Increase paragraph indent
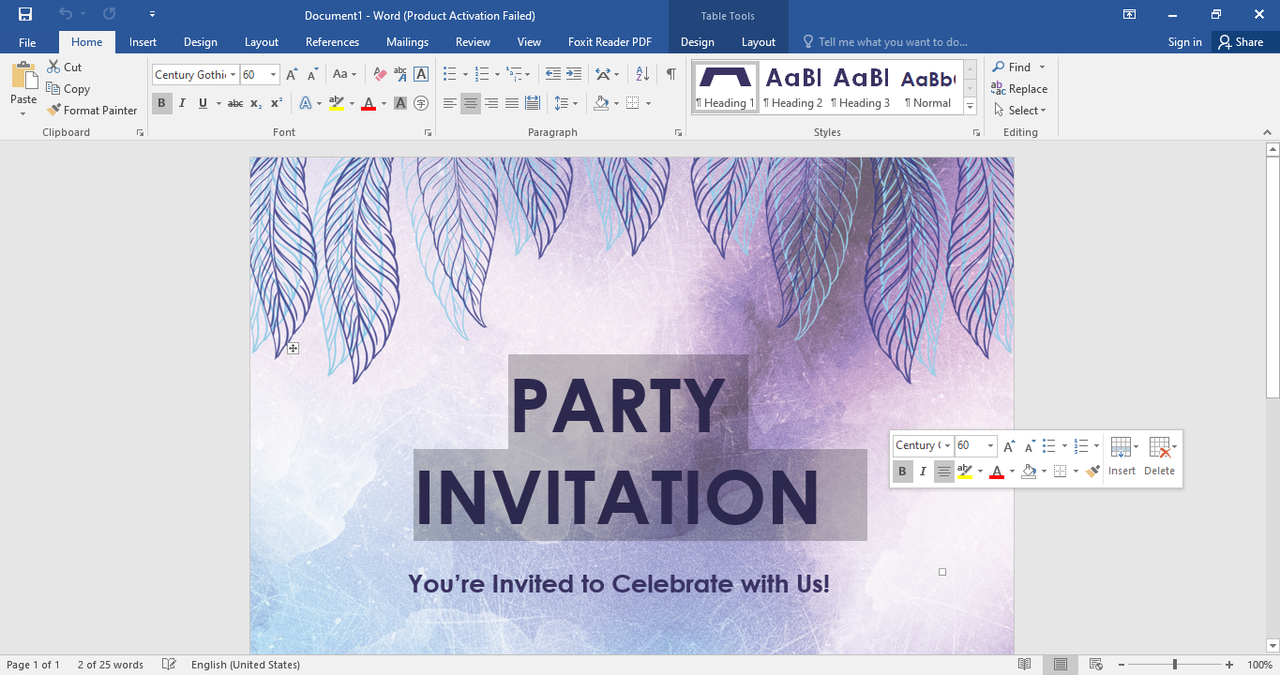This screenshot has width=1280, height=675. pyautogui.click(x=573, y=75)
